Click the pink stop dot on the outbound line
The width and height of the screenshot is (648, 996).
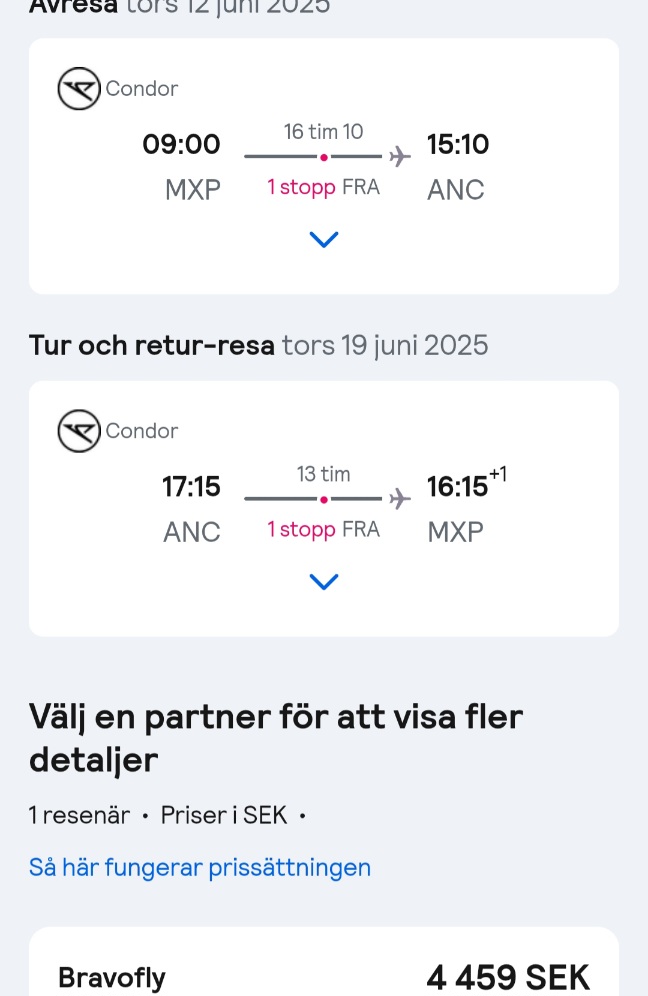pyautogui.click(x=324, y=157)
